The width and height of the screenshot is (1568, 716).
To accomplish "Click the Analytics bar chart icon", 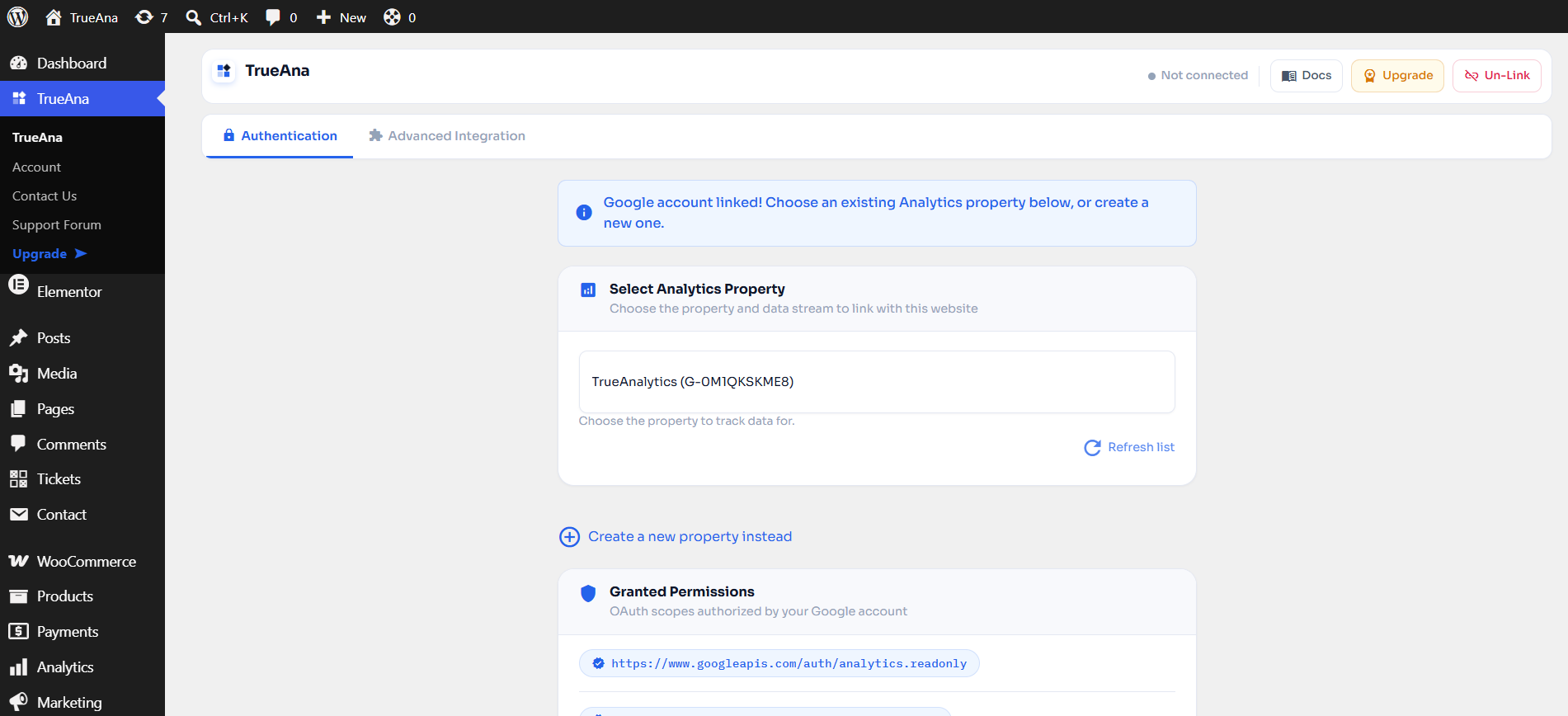I will tap(18, 667).
